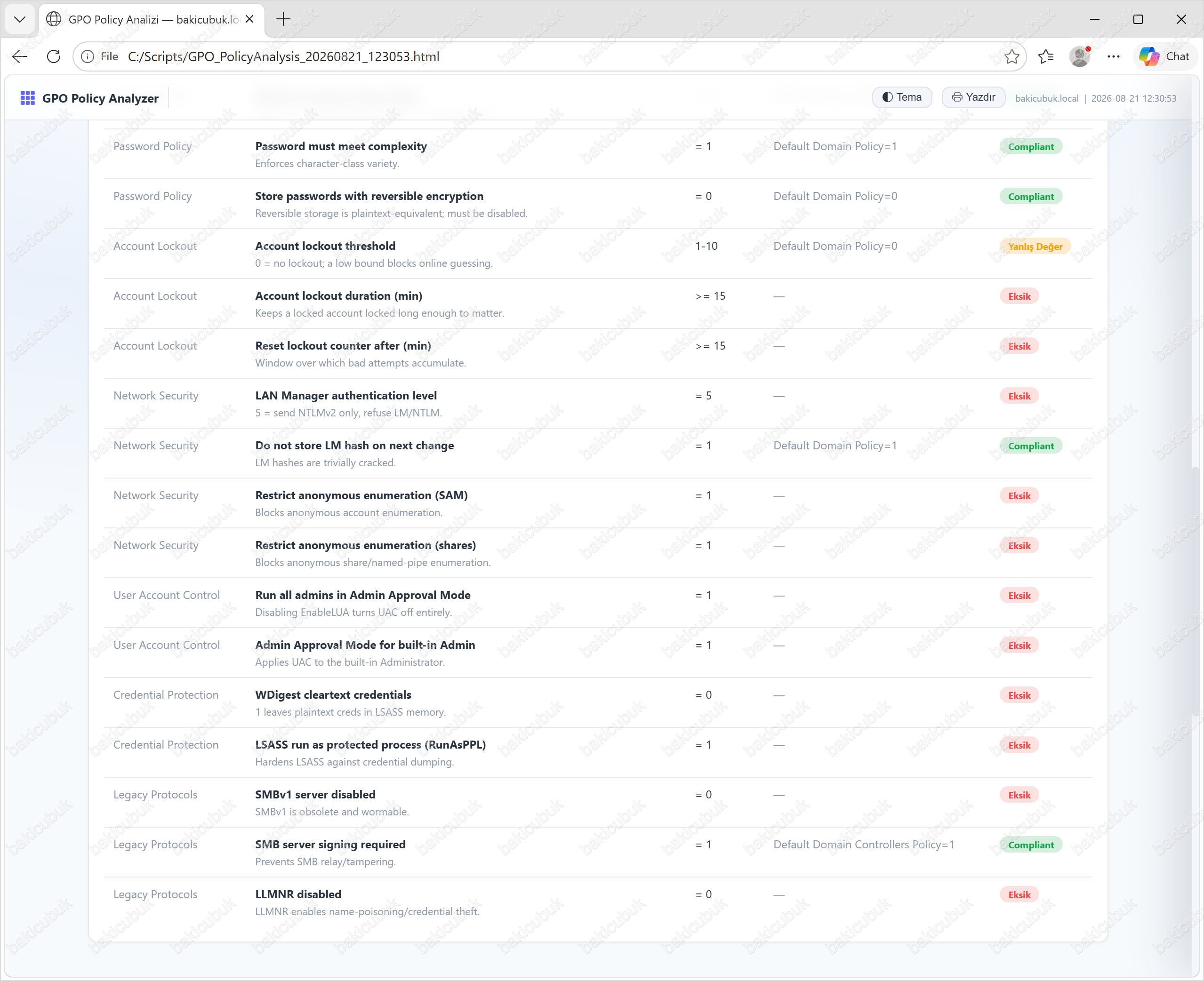The image size is (1204, 981).
Task: Add this page to favorites with the star icon
Action: click(1011, 56)
